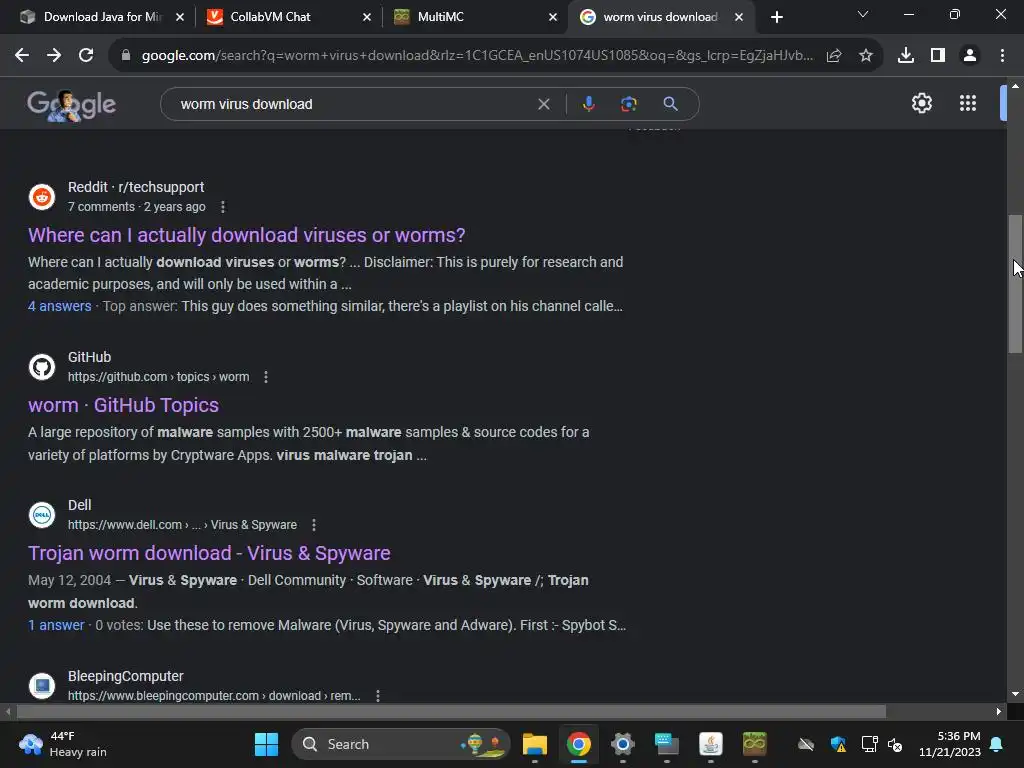Open more options for Reddit result

click(223, 207)
